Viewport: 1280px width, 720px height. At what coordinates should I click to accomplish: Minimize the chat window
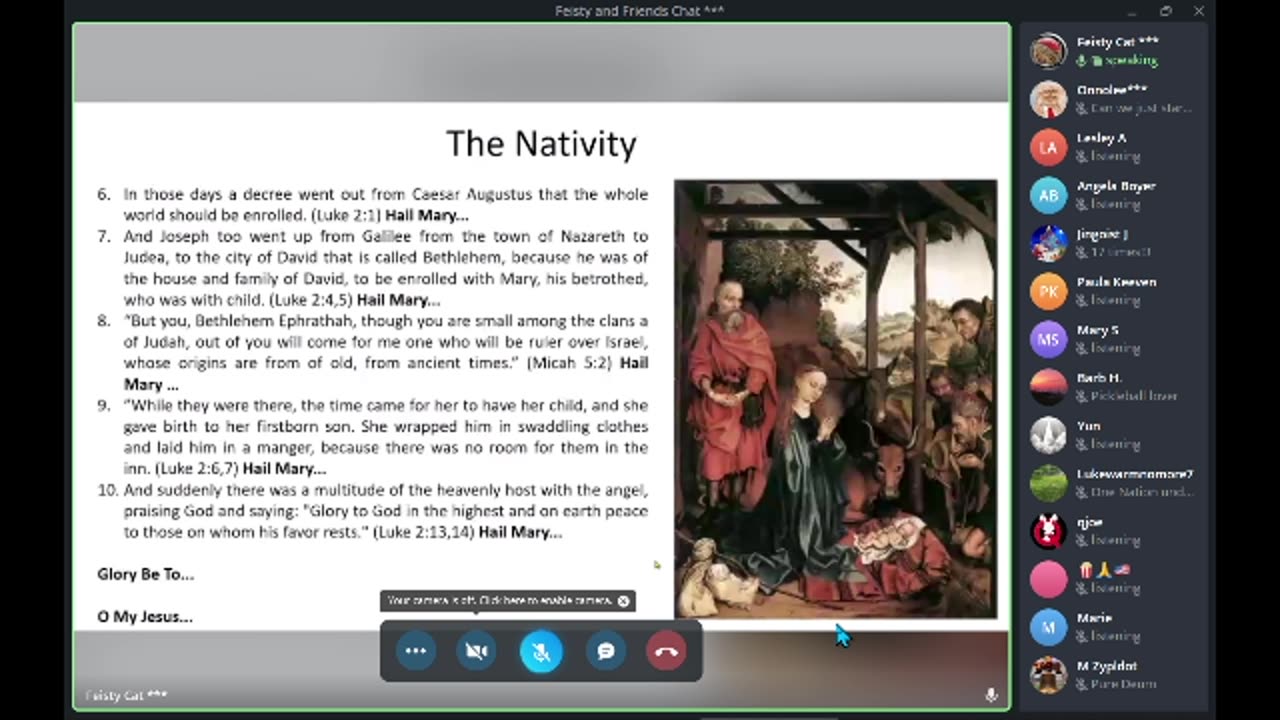coord(1132,11)
